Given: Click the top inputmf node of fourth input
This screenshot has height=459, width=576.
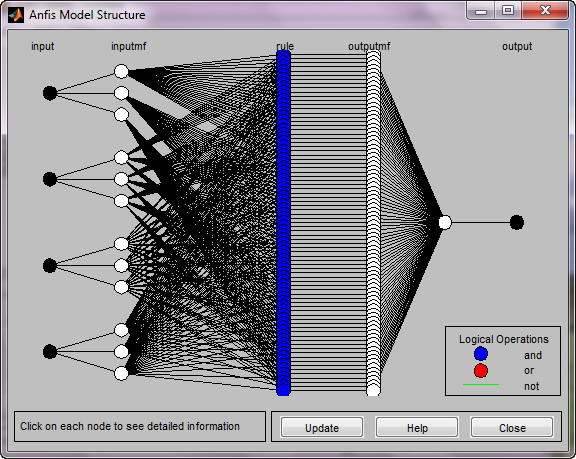Looking at the screenshot, I should (x=121, y=330).
